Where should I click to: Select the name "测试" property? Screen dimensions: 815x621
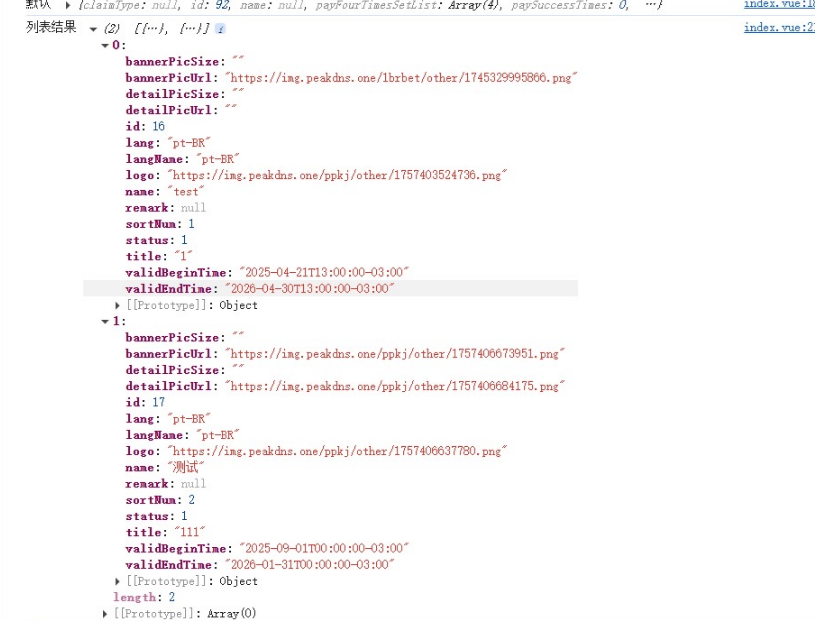[165, 467]
